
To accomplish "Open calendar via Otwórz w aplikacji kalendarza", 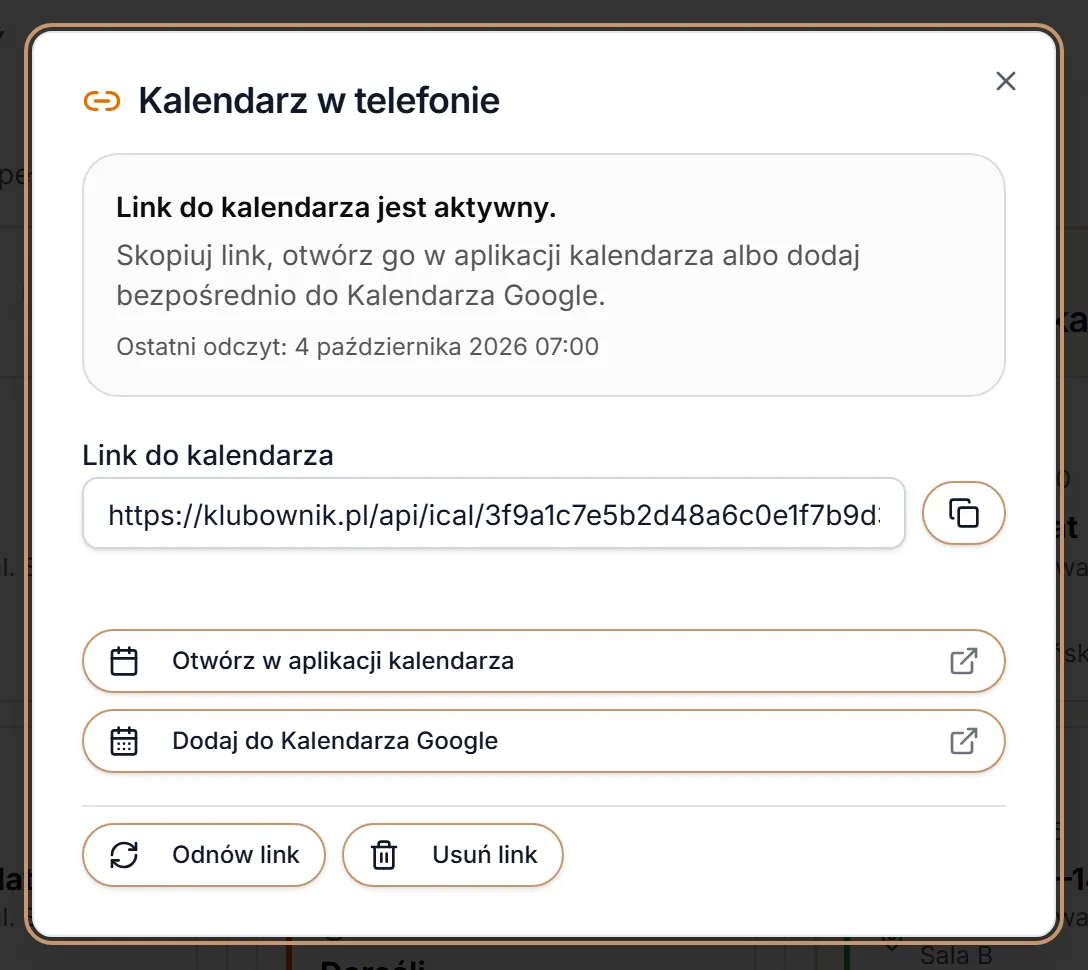I will point(543,661).
